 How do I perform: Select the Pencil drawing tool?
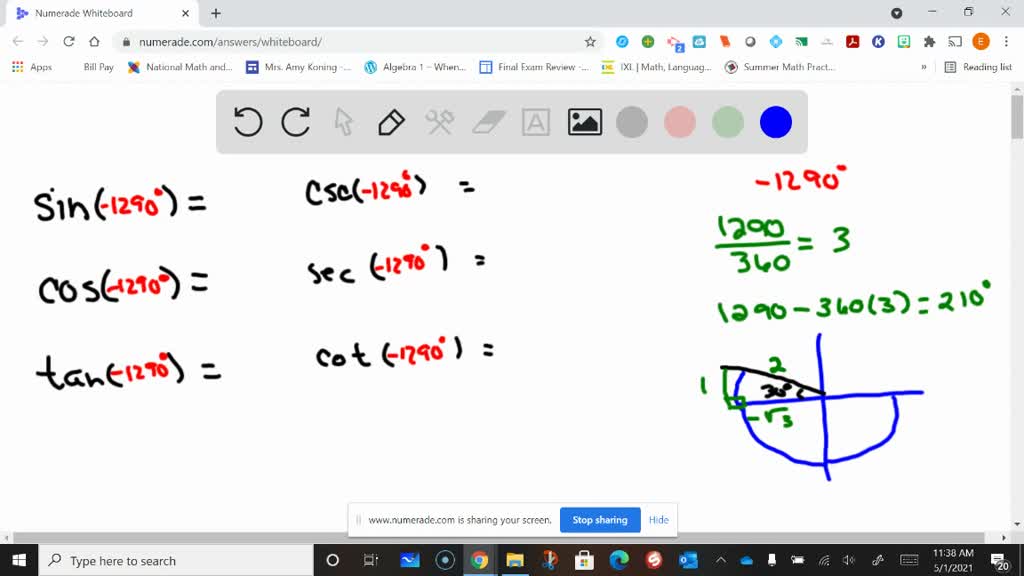coord(389,122)
